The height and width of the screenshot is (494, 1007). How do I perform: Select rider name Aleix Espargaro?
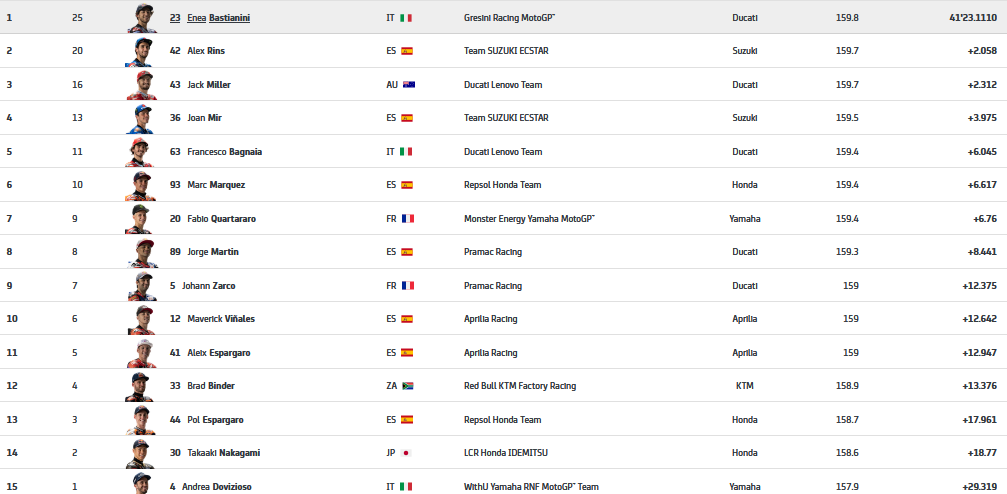tap(218, 353)
